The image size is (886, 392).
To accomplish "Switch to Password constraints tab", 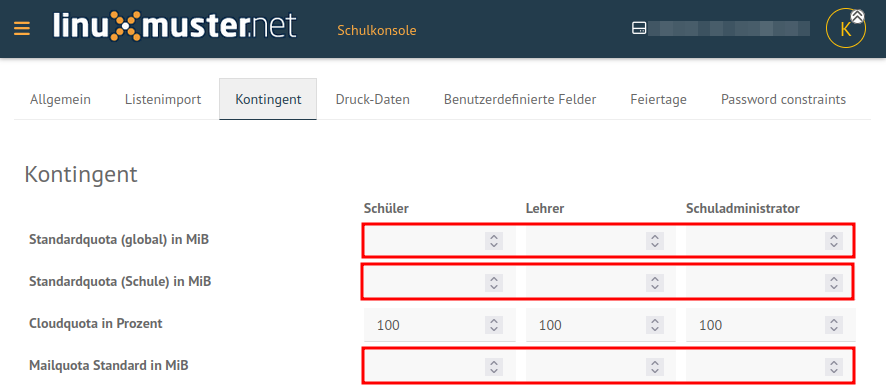I will (x=783, y=99).
